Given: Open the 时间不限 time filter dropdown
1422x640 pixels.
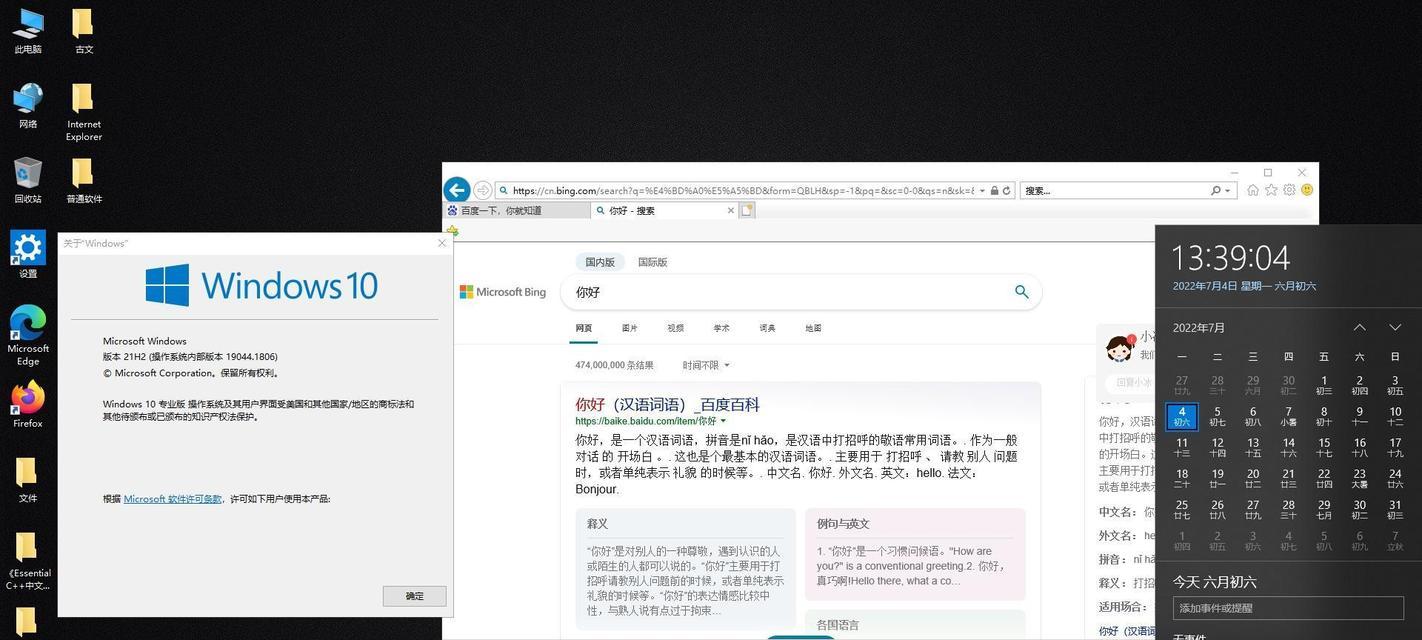Looking at the screenshot, I should coord(706,365).
